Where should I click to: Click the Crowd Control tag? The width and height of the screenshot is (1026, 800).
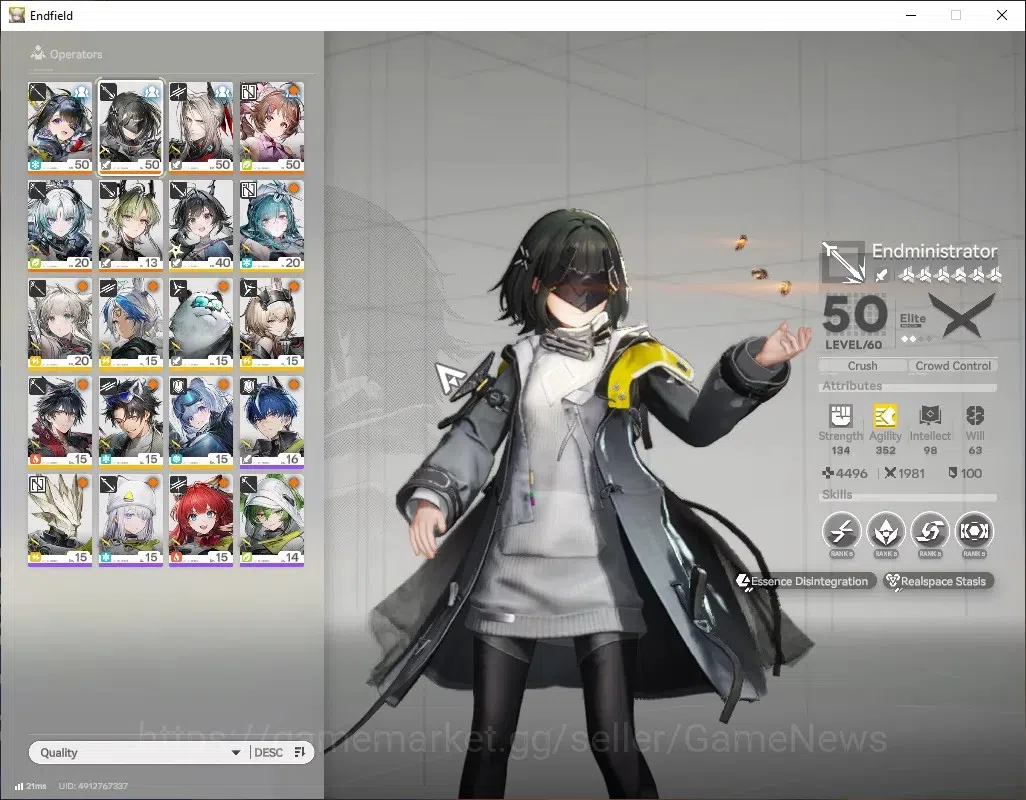point(953,366)
